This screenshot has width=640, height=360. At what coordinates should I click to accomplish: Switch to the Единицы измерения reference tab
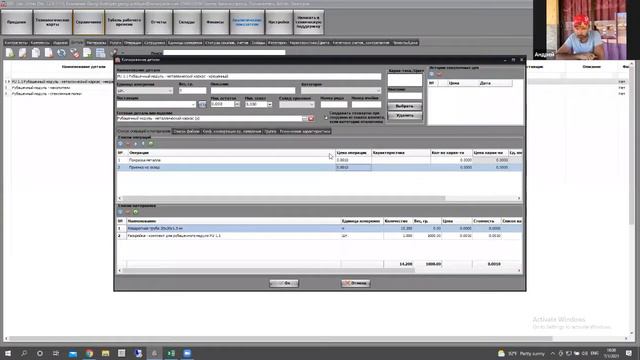click(185, 42)
